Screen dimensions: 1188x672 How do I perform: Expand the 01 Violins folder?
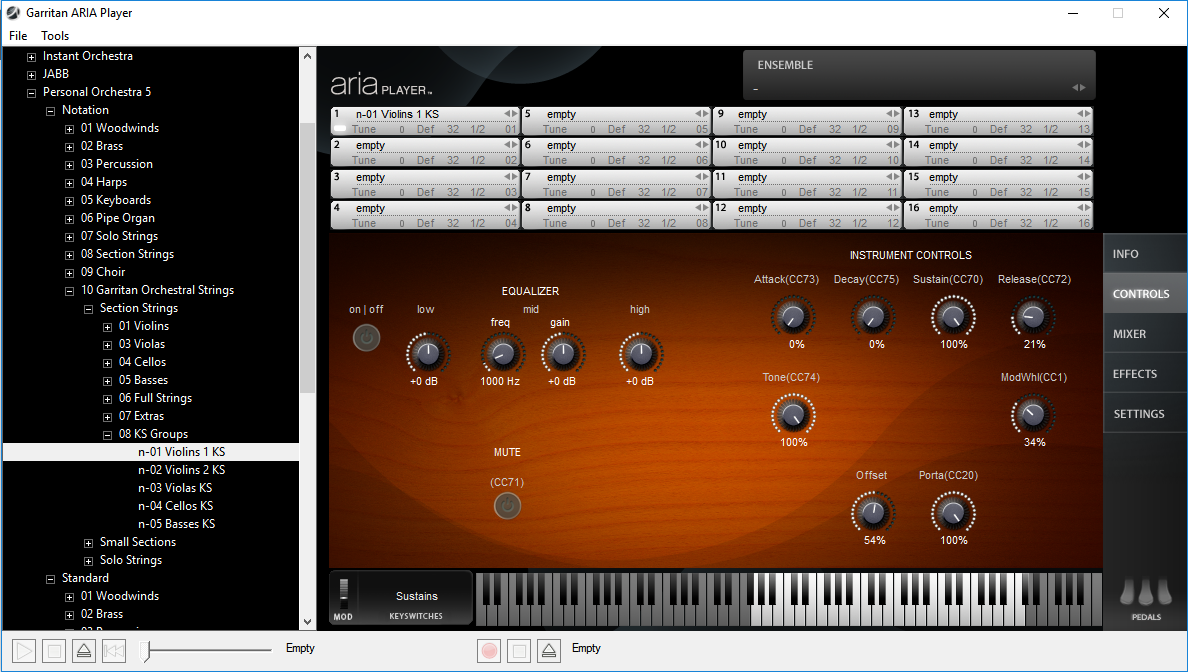pyautogui.click(x=108, y=326)
